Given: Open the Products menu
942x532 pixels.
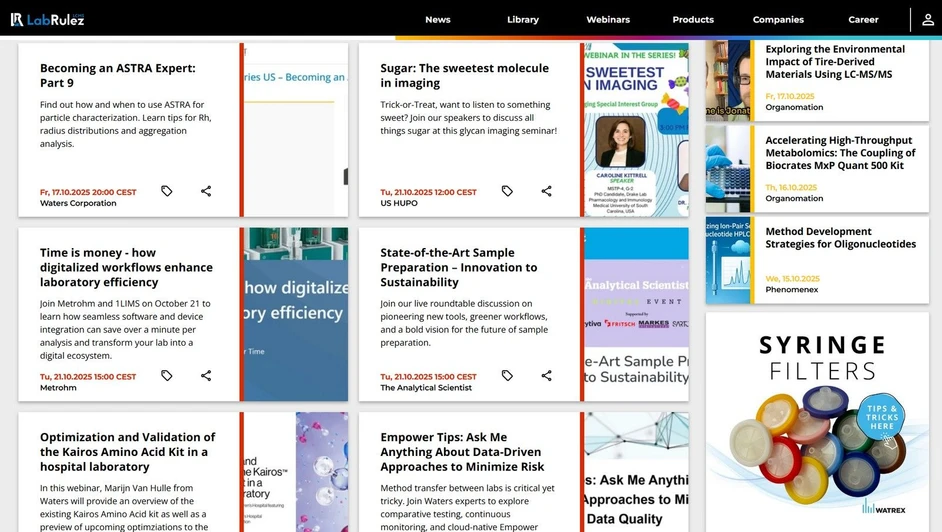Looking at the screenshot, I should [693, 19].
